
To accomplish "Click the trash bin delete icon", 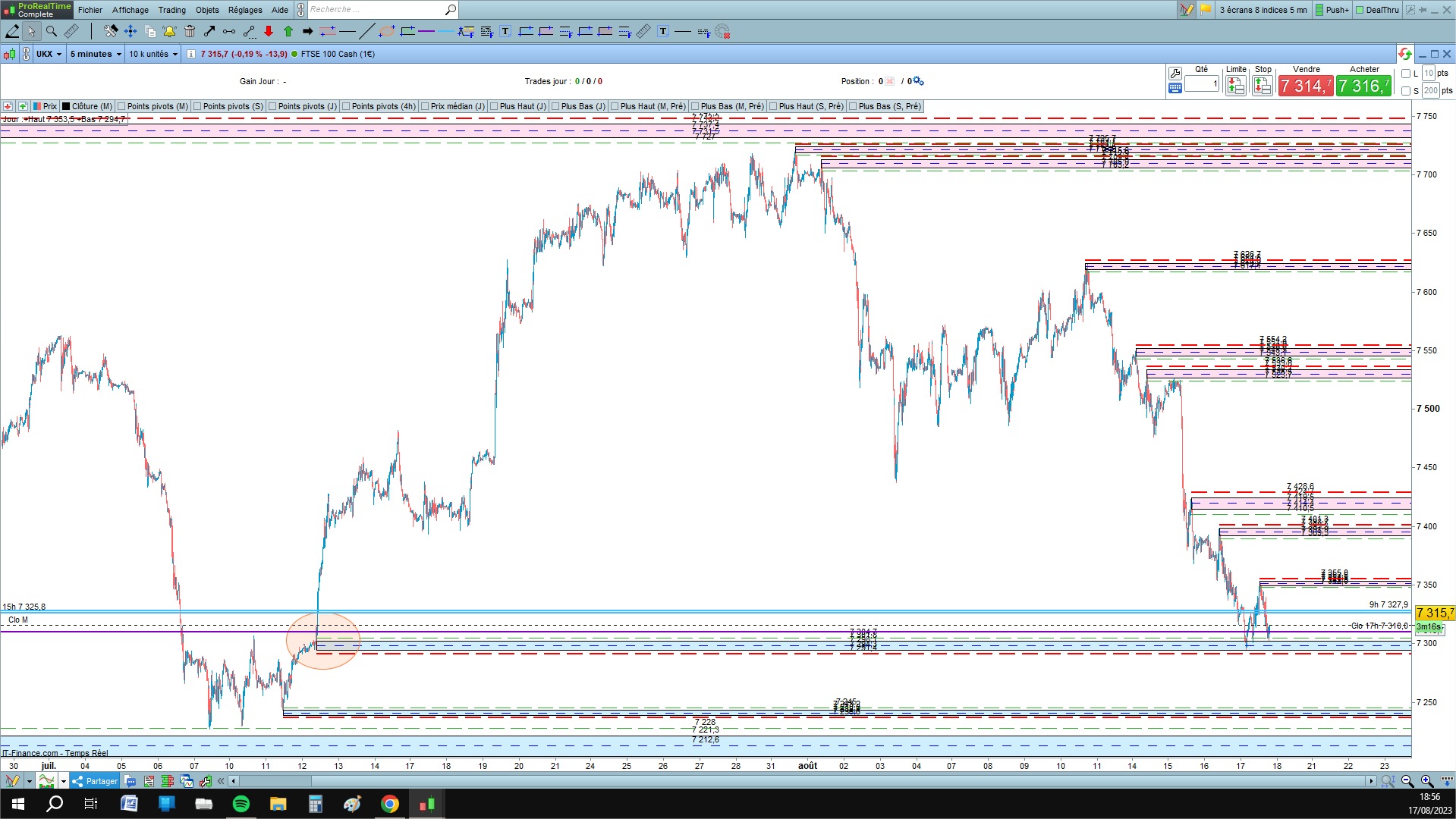I will (190, 31).
